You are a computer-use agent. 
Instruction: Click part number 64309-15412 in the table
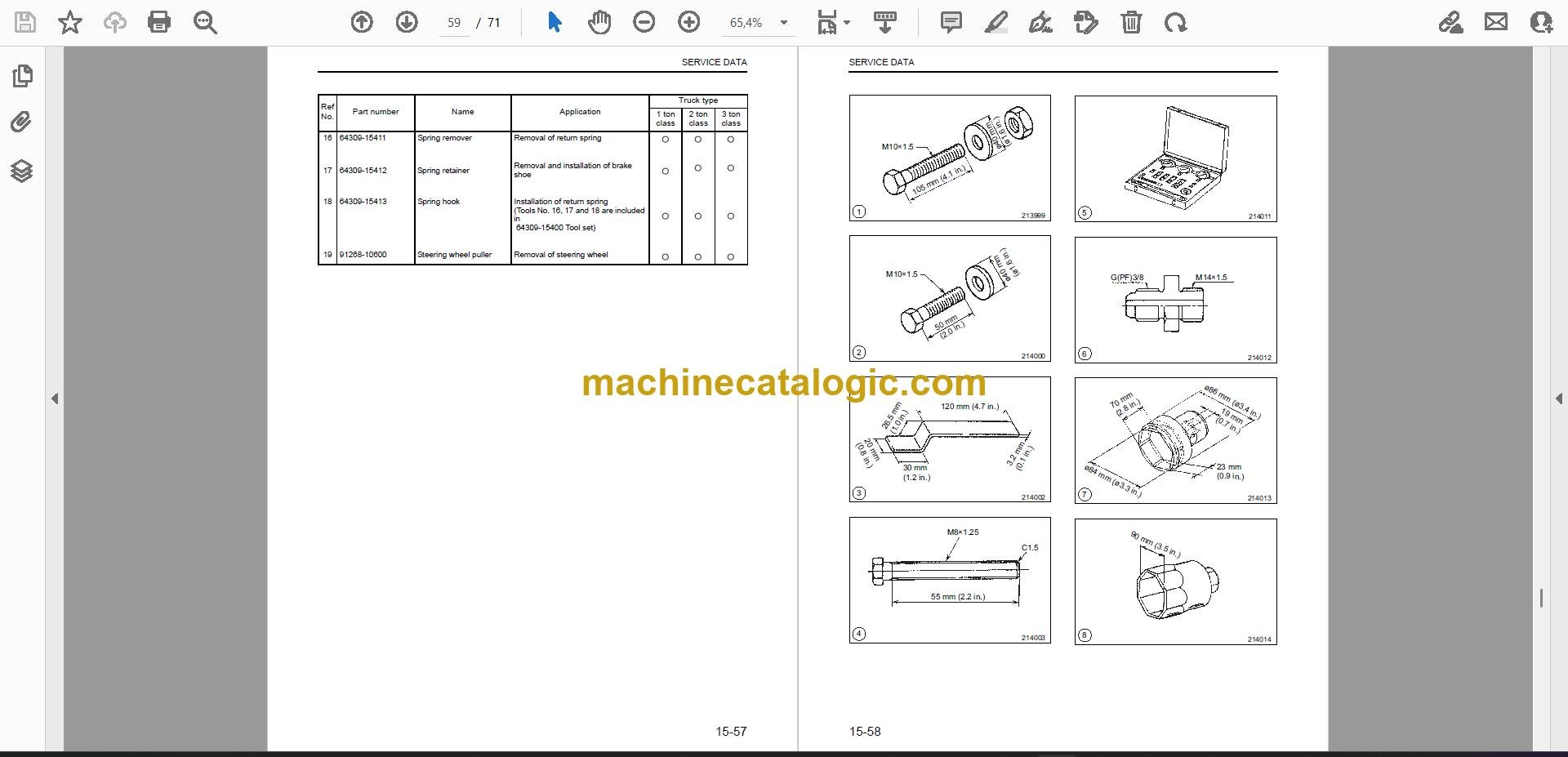(363, 171)
